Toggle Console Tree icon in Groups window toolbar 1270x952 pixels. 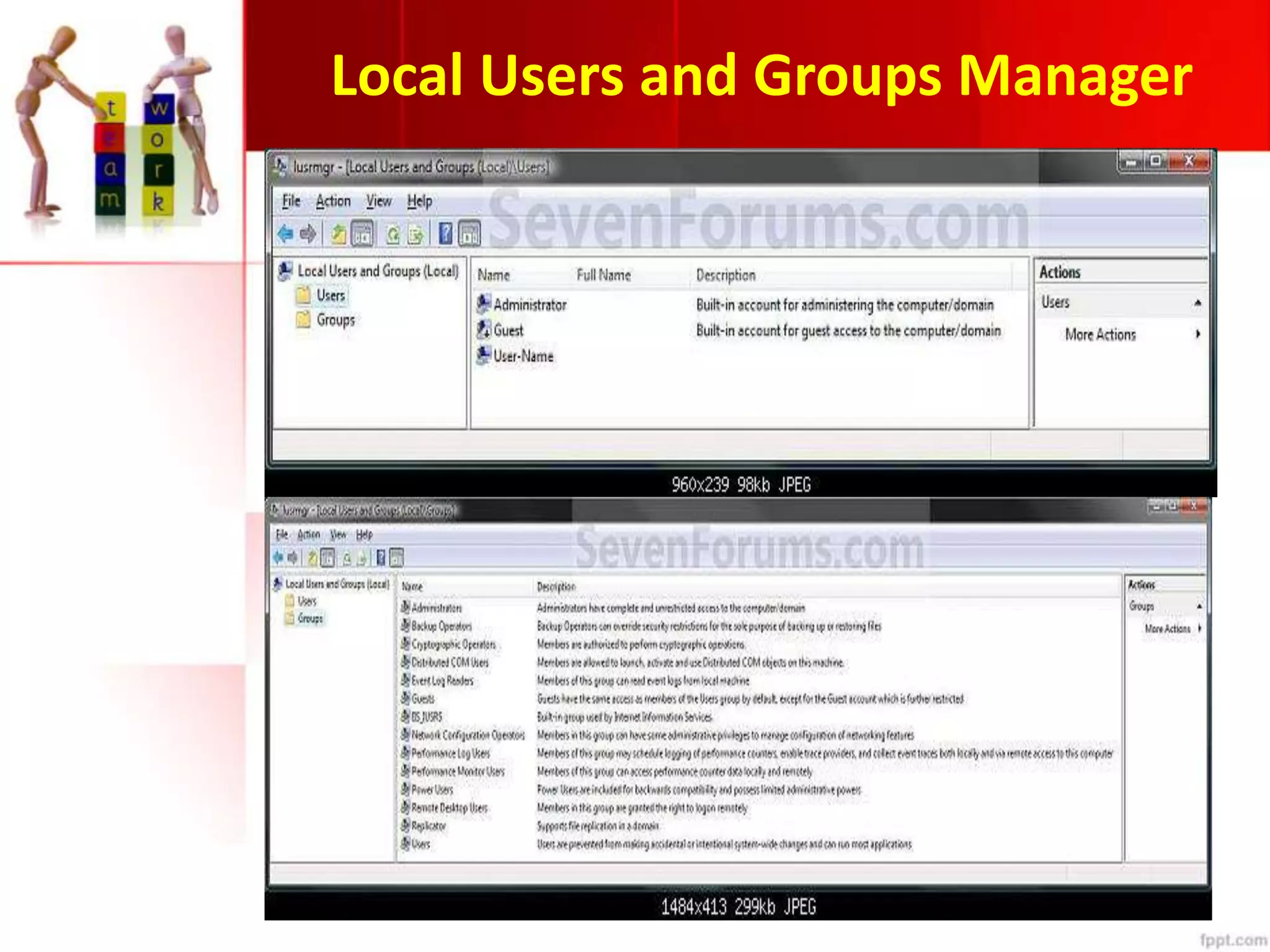[327, 558]
